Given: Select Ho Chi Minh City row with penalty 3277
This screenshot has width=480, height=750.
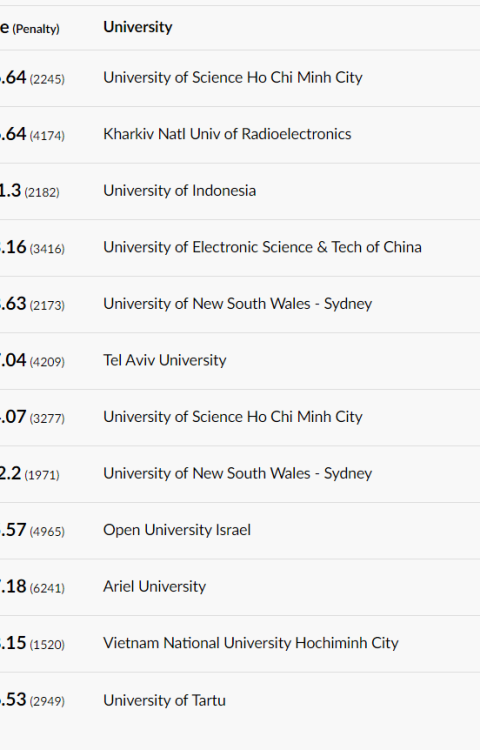Looking at the screenshot, I should tap(240, 417).
